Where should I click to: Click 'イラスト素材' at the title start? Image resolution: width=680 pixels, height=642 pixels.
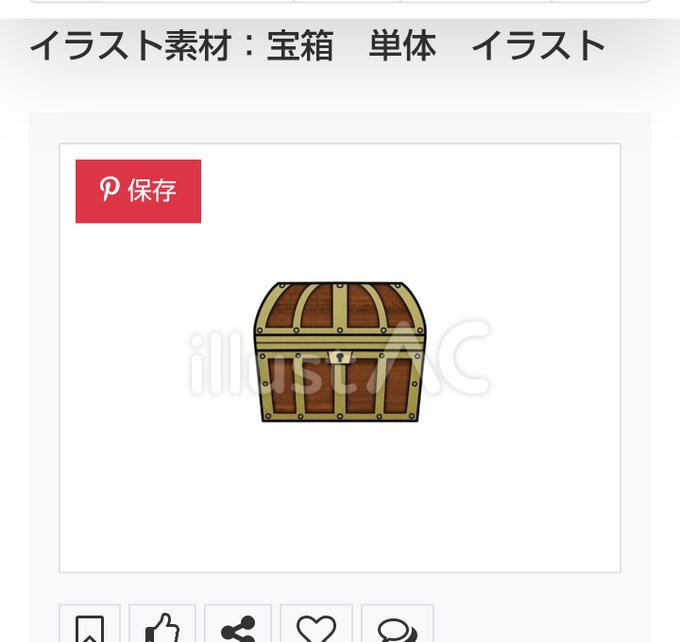coord(130,46)
